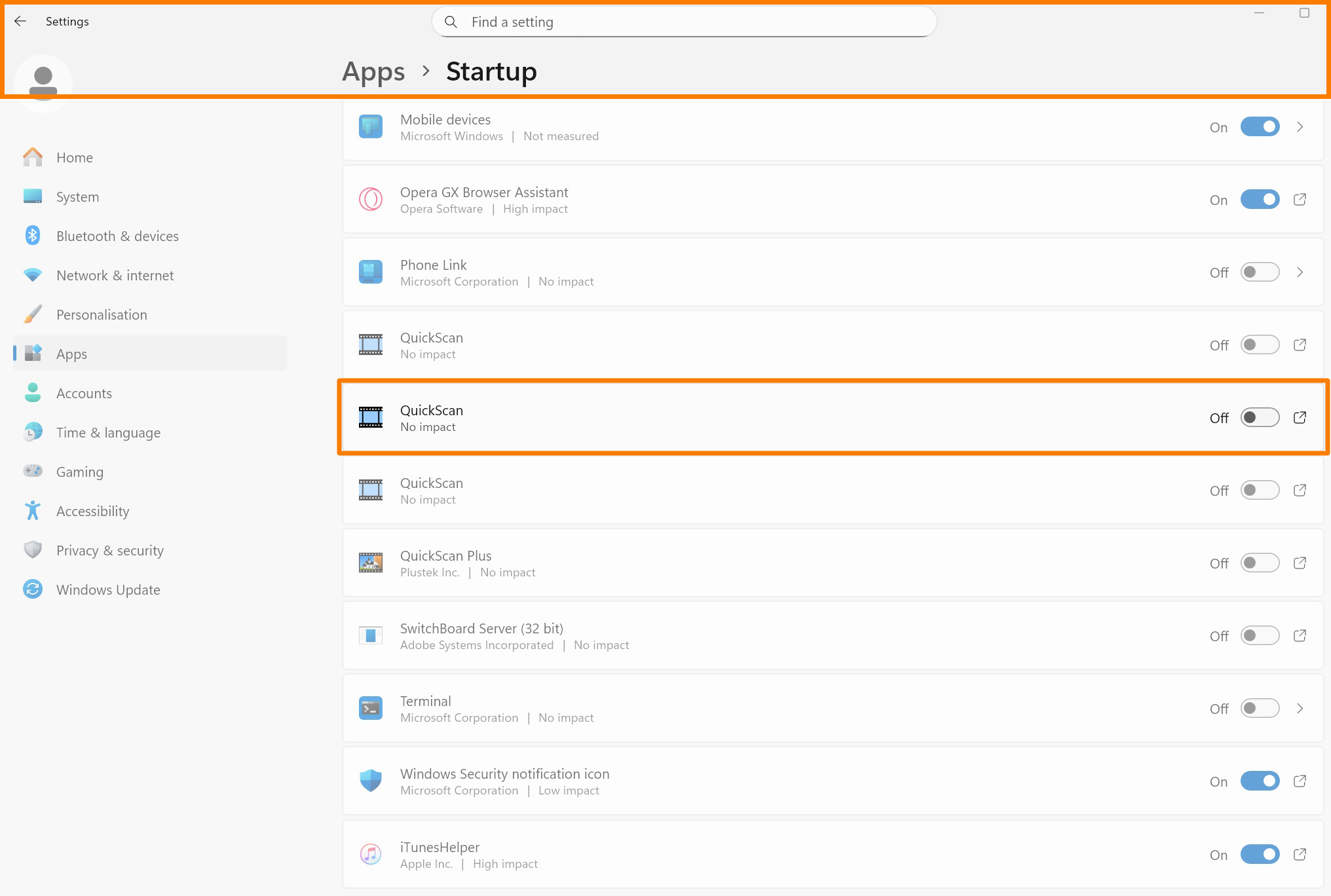This screenshot has width=1331, height=896.
Task: Click the Network wifi icon in the sidebar
Action: coord(33,275)
